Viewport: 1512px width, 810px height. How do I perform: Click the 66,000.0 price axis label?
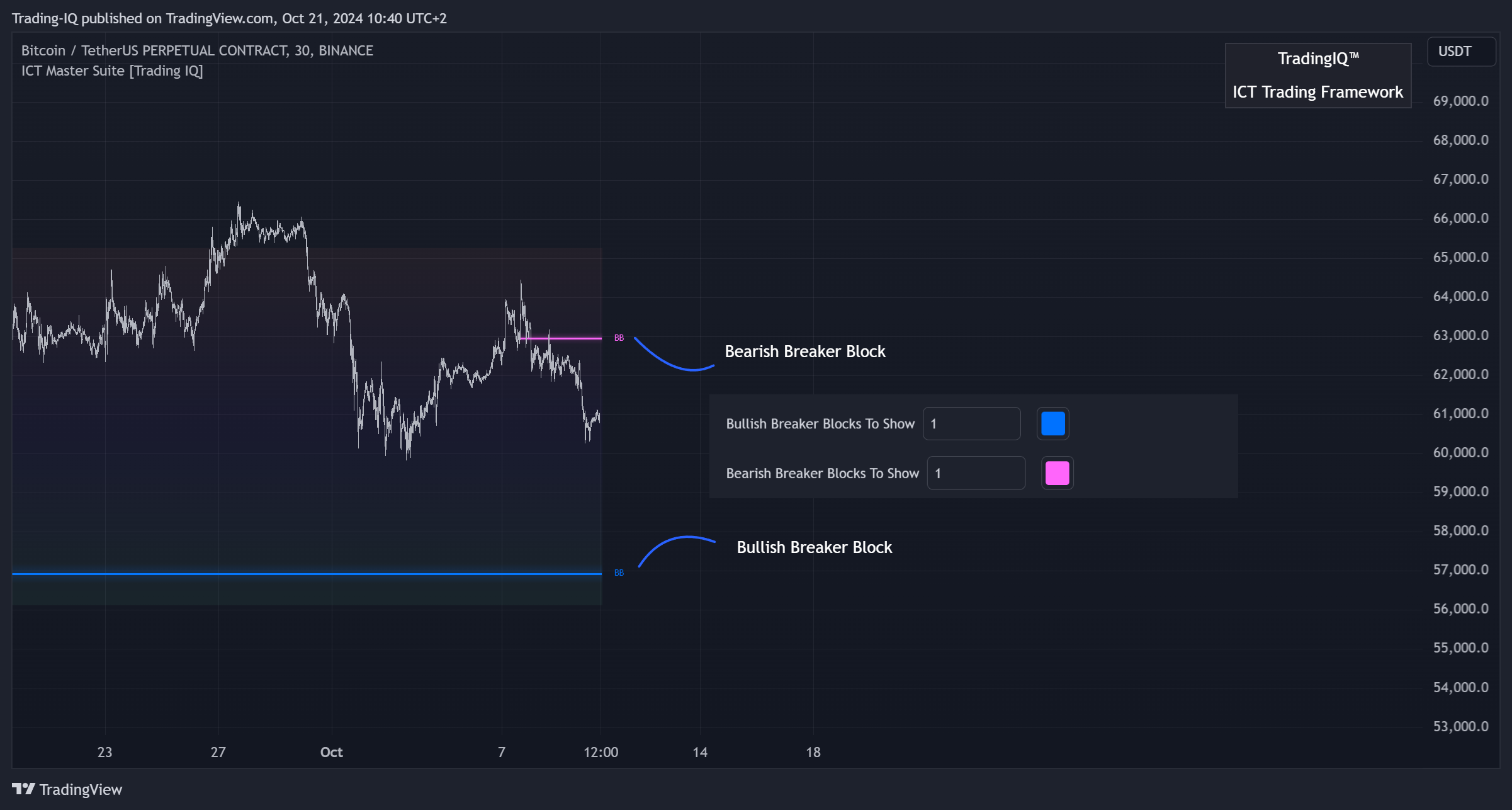(1460, 218)
